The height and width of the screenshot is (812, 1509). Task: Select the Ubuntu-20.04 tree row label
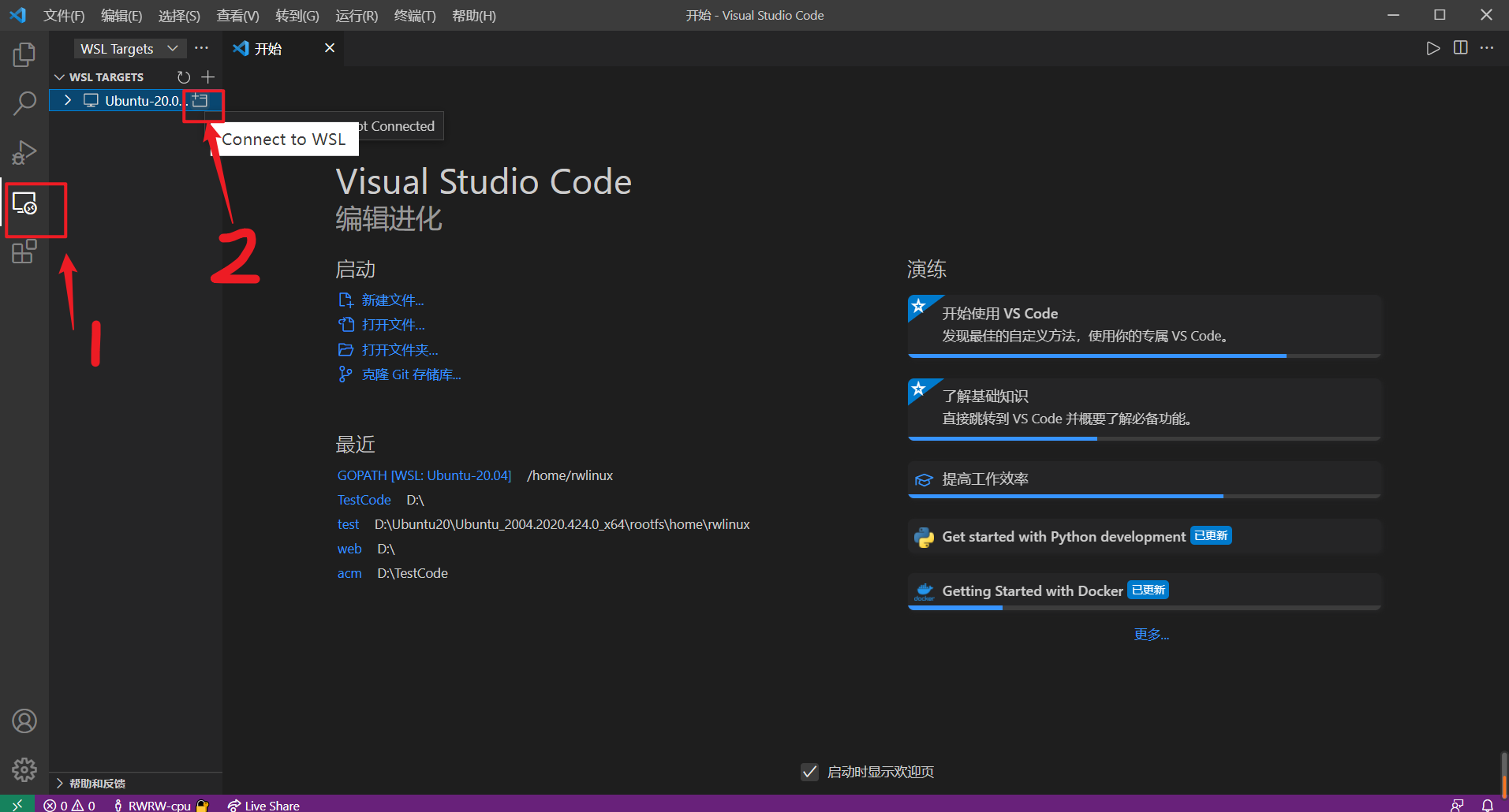(x=145, y=101)
